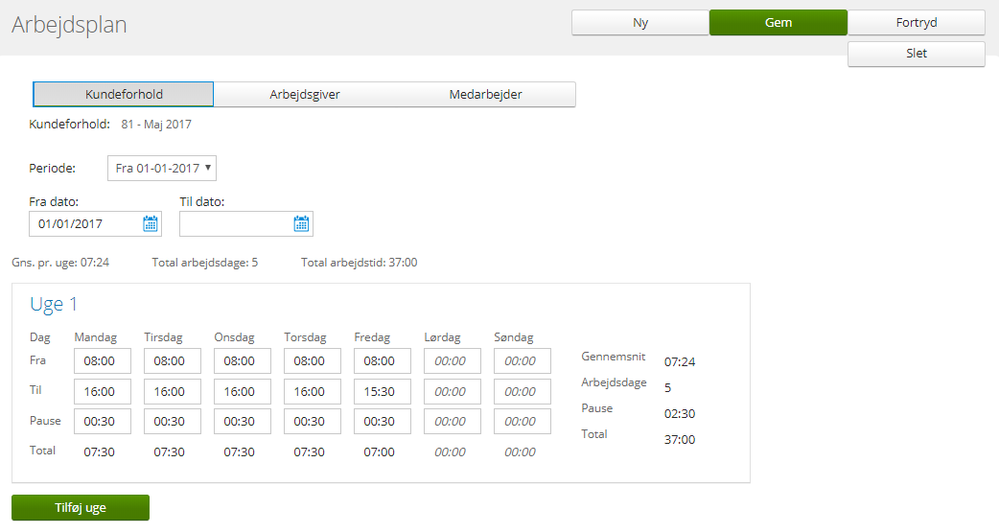Edit Søndag Fra time field
This screenshot has width=999, height=531.
click(x=522, y=361)
